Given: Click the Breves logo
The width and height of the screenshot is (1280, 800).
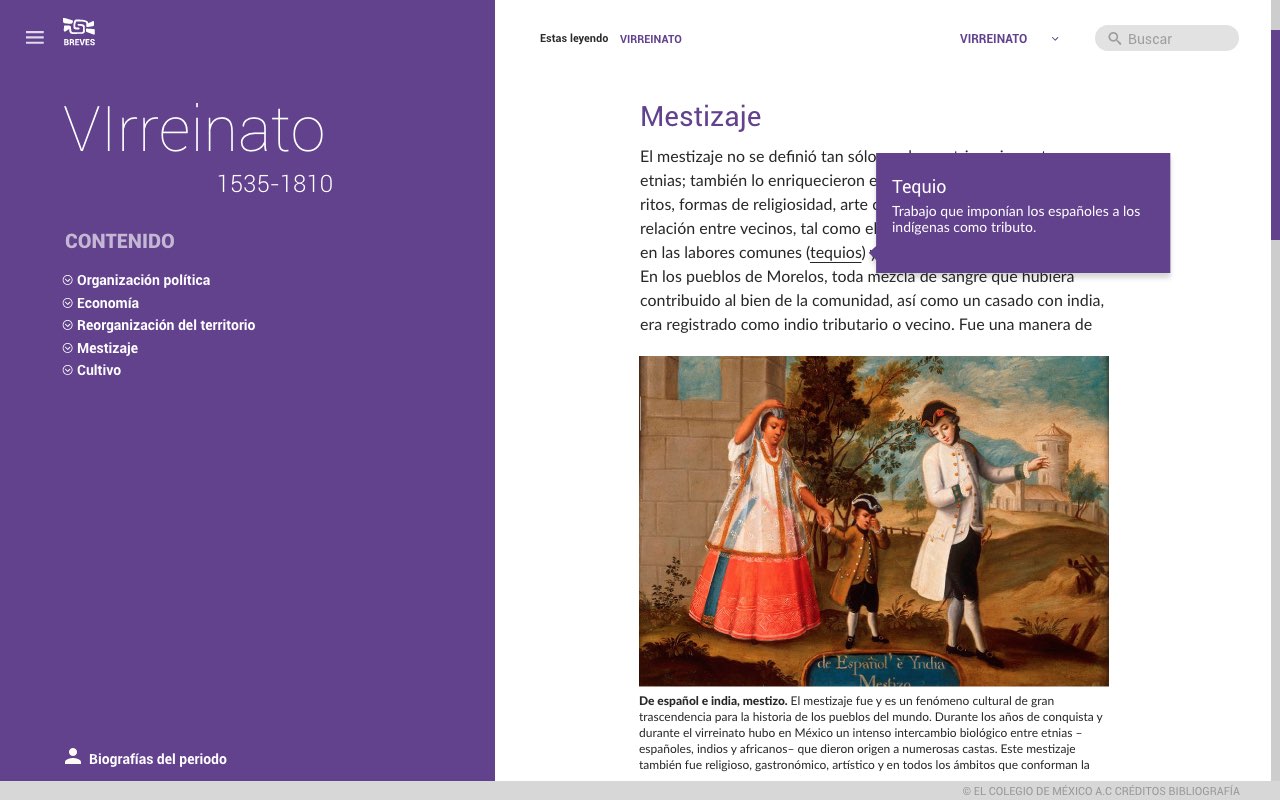Looking at the screenshot, I should coord(79,32).
